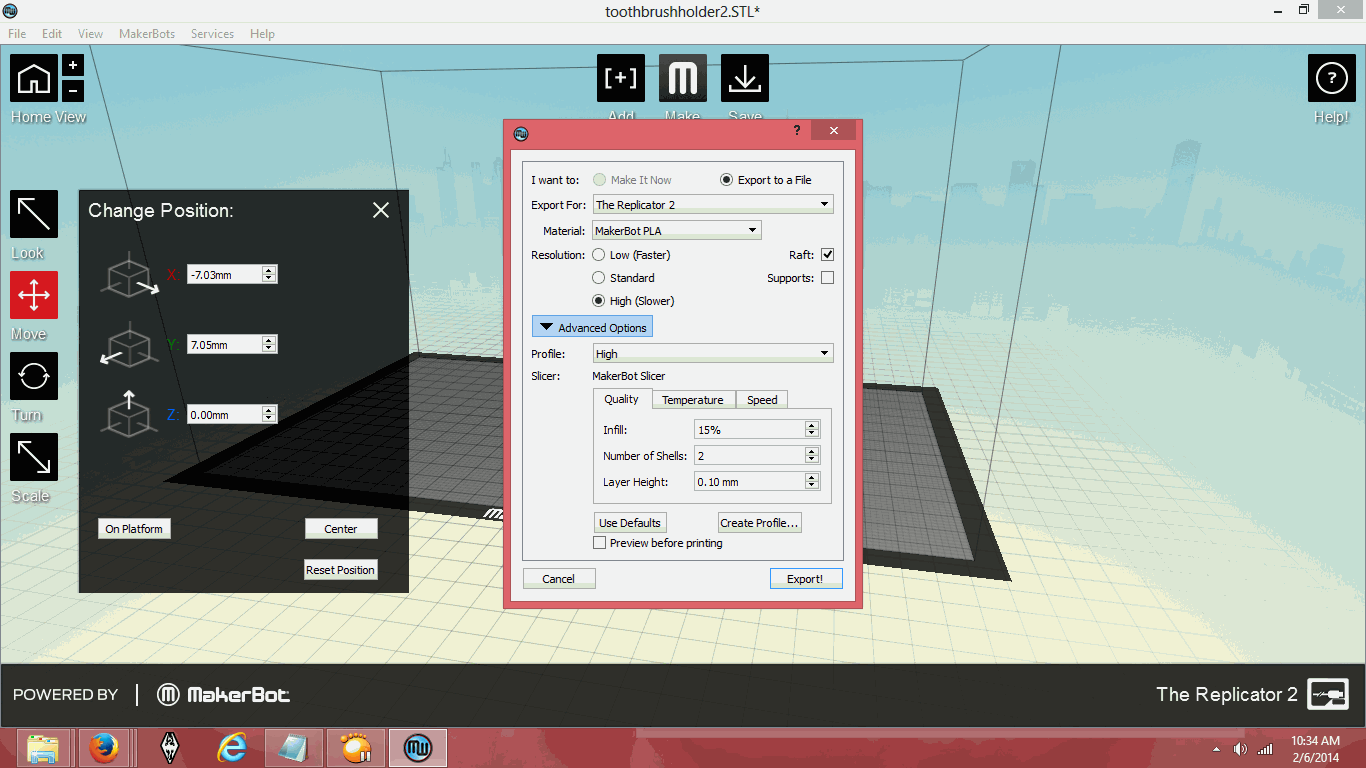The width and height of the screenshot is (1366, 768).
Task: Click the MakerWare taskbar icon
Action: click(x=417, y=748)
